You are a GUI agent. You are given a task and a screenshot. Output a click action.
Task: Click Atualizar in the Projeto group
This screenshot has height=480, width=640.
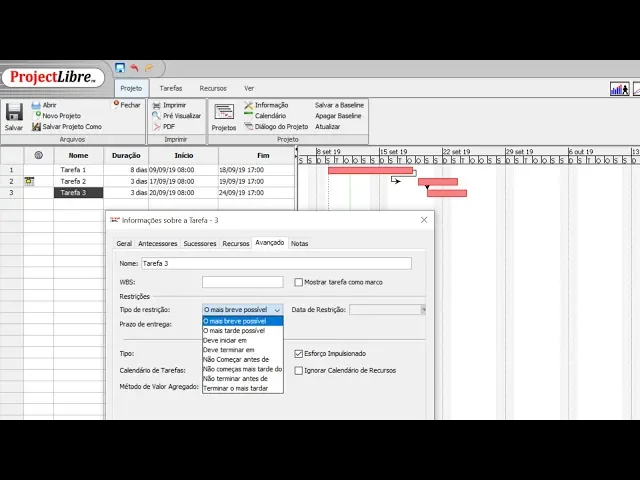click(327, 127)
